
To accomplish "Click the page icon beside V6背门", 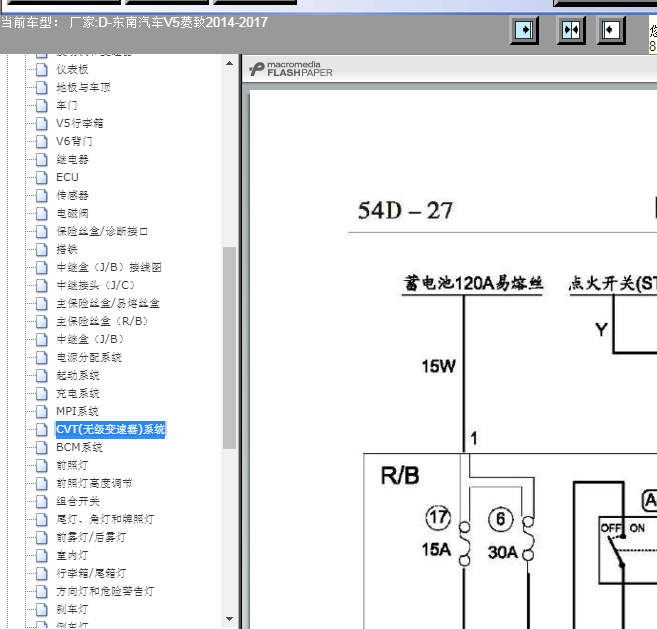I will tap(41, 141).
